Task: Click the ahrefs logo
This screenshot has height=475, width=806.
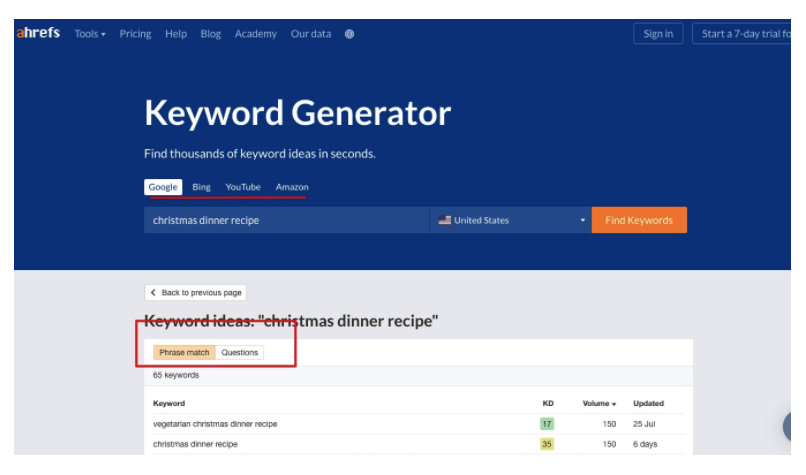Action: (39, 33)
